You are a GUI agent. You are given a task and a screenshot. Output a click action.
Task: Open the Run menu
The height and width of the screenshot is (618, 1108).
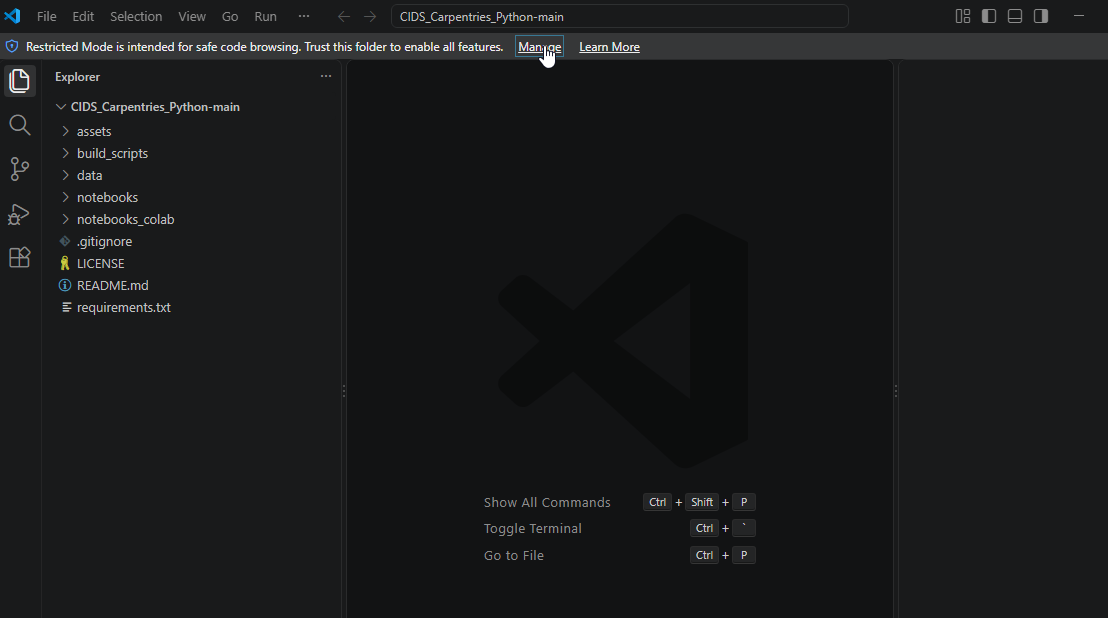(x=265, y=16)
